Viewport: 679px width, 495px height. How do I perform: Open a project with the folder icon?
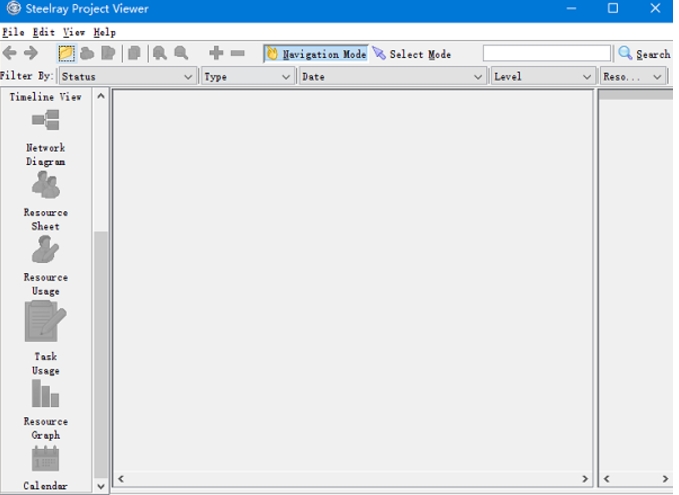point(66,53)
